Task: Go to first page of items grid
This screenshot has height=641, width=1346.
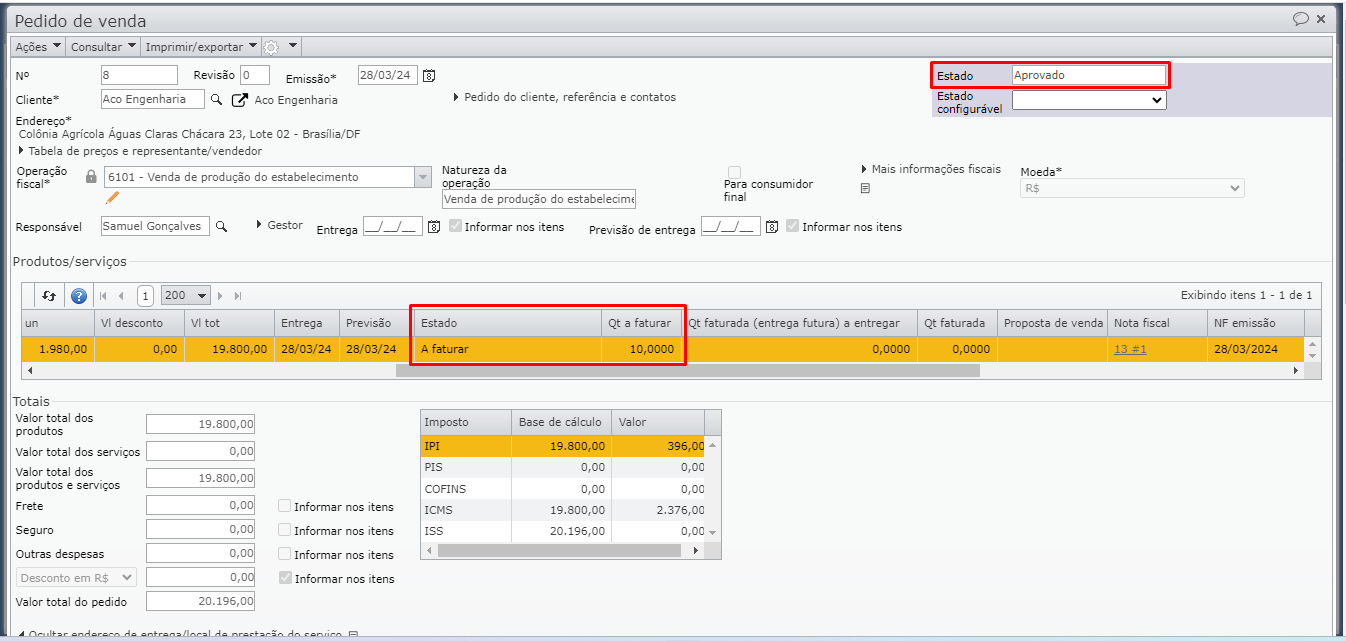Action: click(102, 296)
